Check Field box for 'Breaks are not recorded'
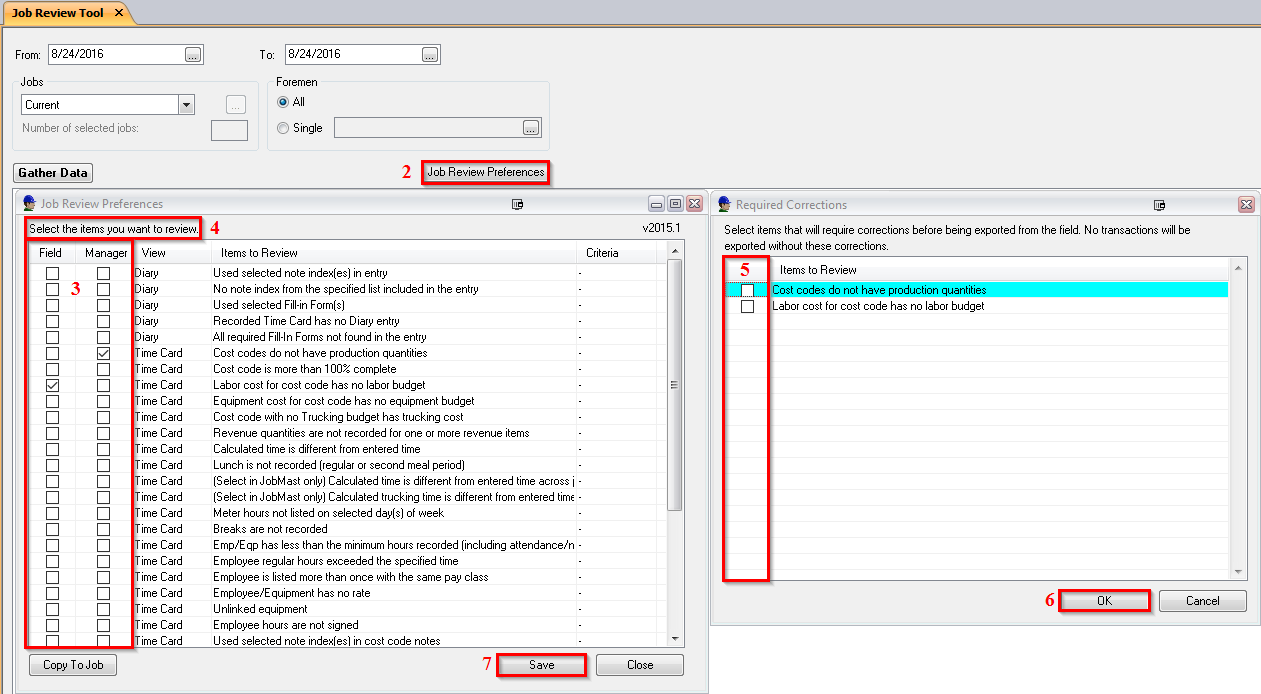Image resolution: width=1261 pixels, height=694 pixels. (52, 529)
